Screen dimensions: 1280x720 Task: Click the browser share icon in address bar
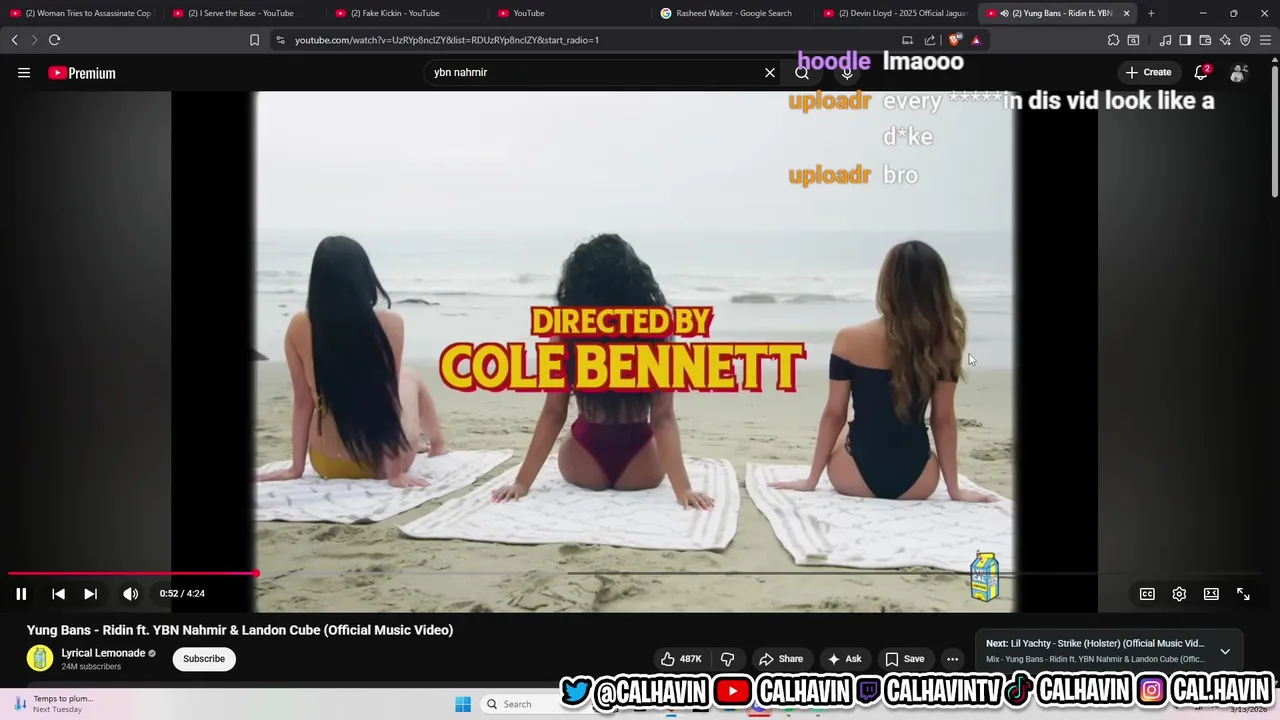point(930,40)
